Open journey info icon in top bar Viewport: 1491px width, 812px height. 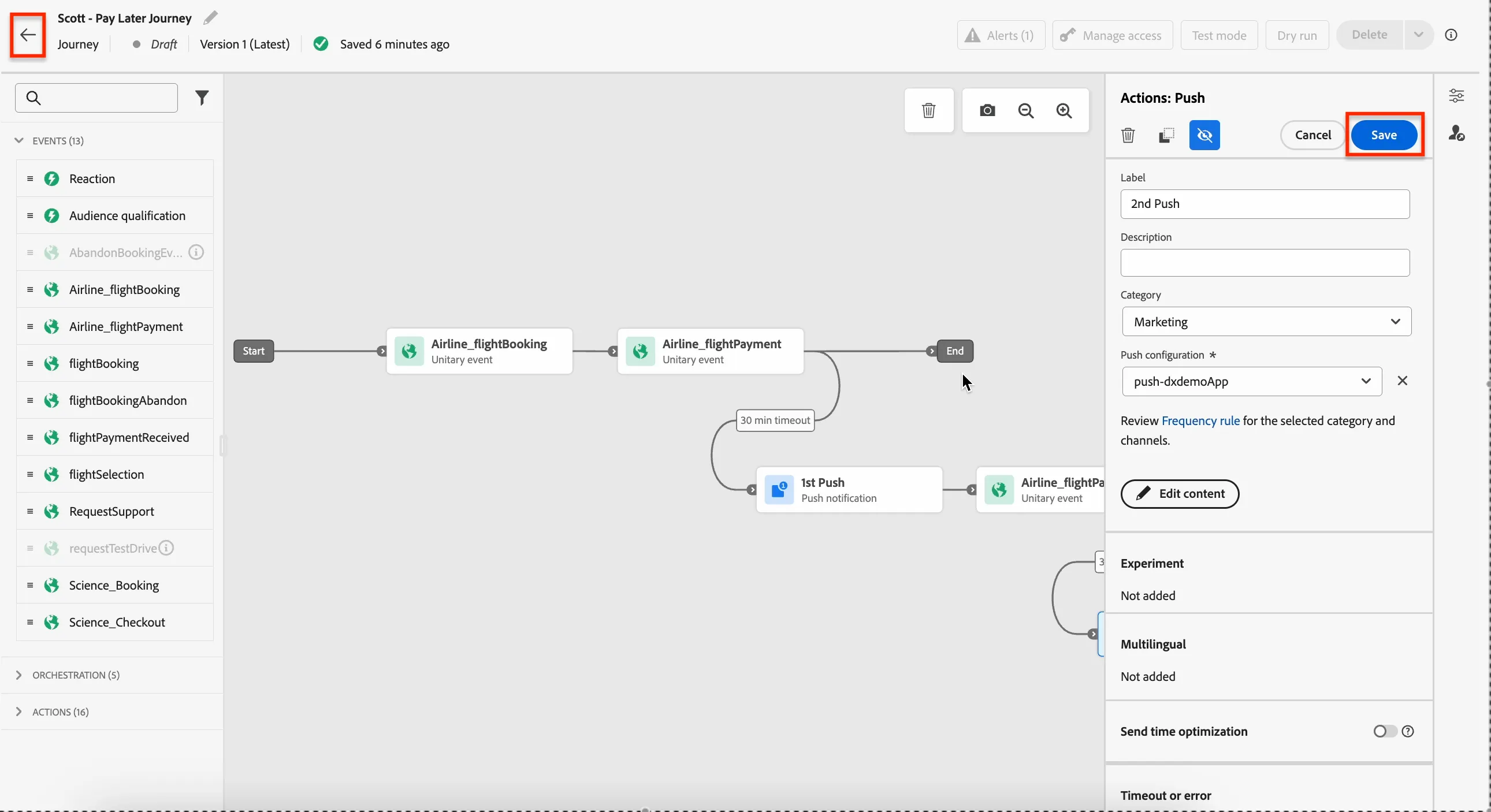1451,35
